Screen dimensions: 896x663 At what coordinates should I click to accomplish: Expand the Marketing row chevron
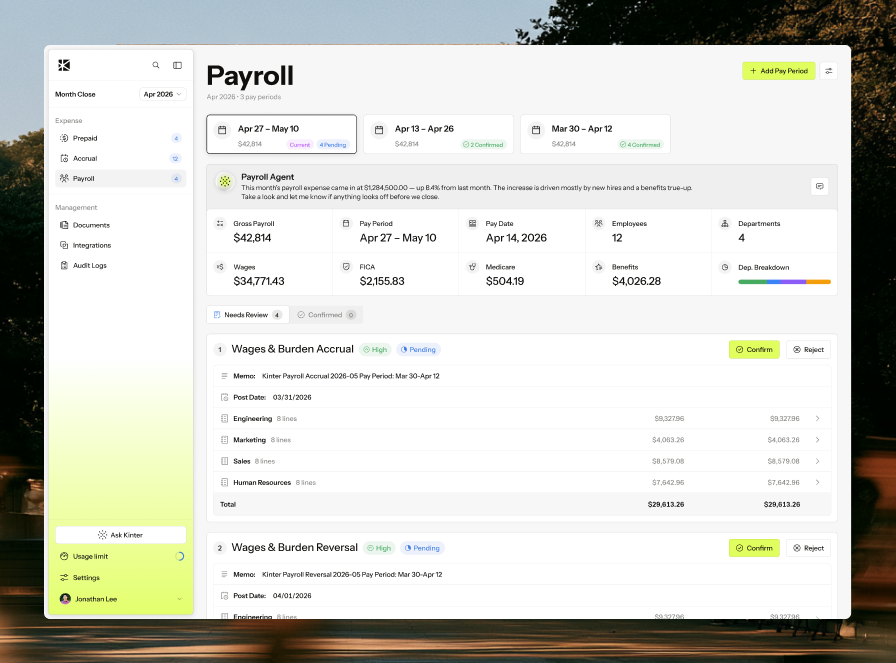click(x=817, y=440)
